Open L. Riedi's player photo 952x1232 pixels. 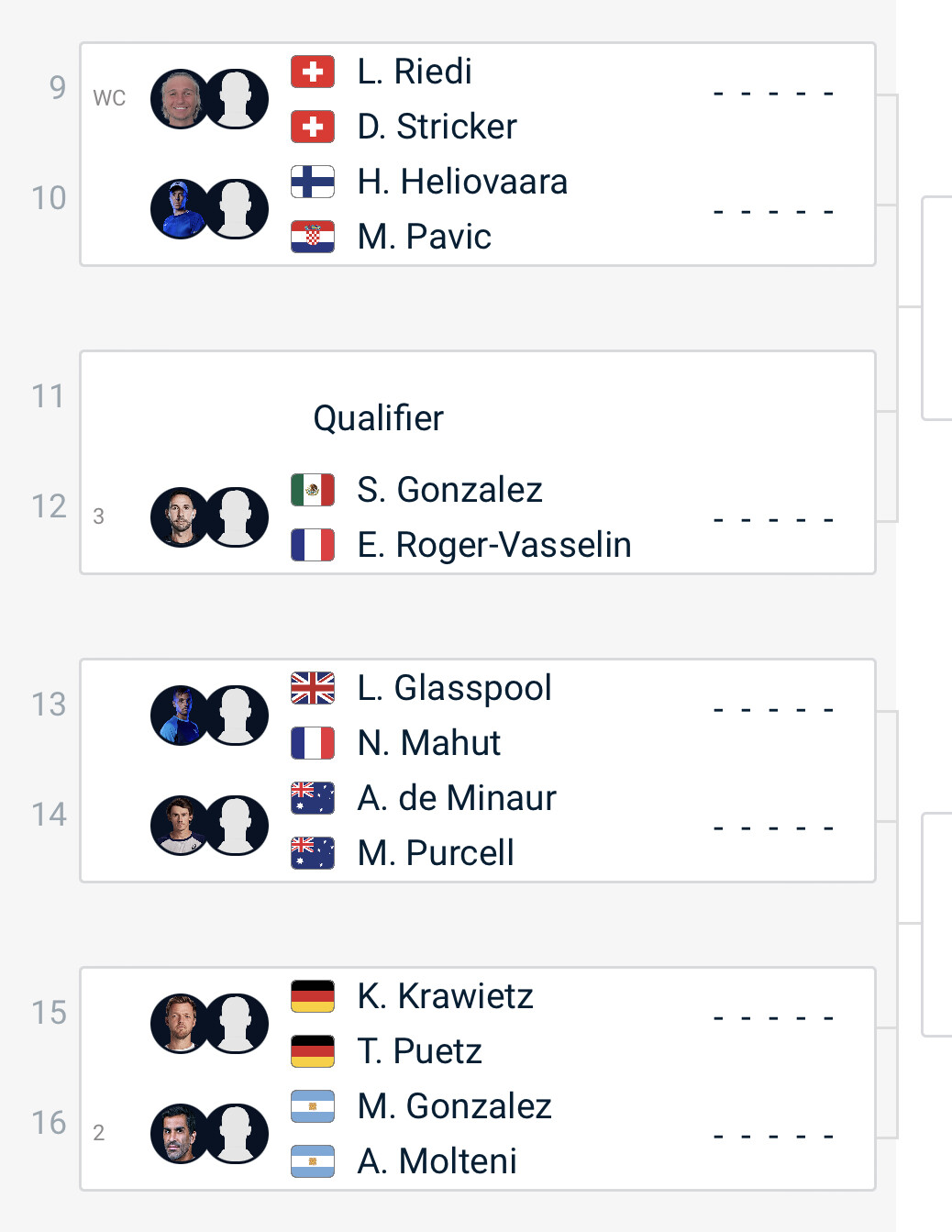point(180,99)
